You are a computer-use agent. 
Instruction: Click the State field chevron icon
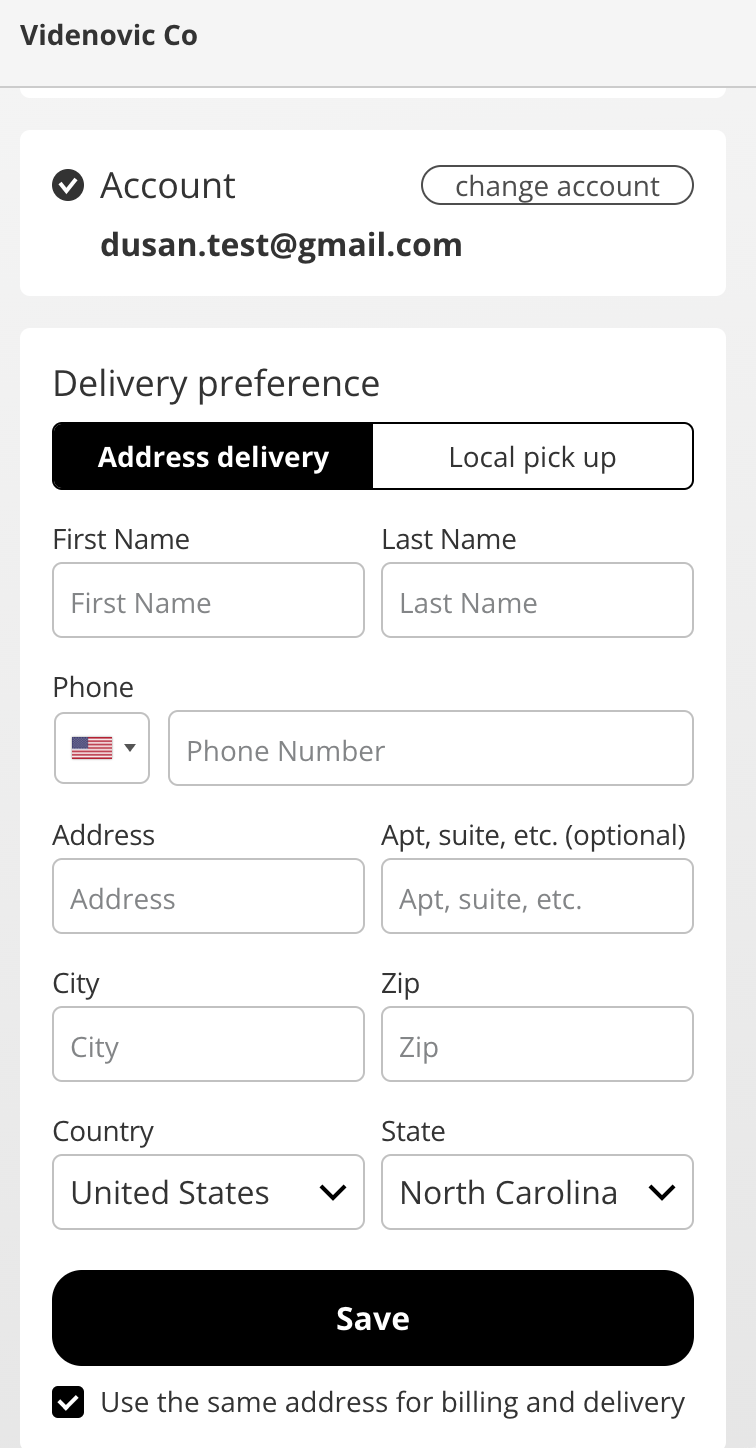(x=661, y=1192)
